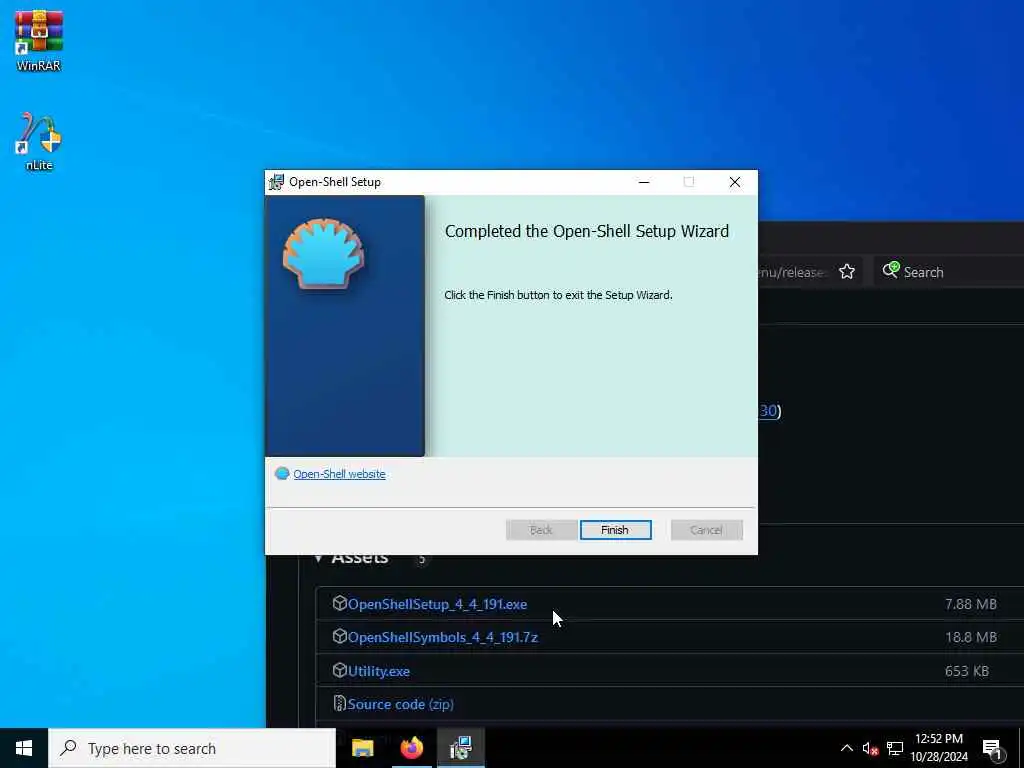Open the WinRAR desktop shortcut
Image resolution: width=1024 pixels, height=768 pixels.
39,40
